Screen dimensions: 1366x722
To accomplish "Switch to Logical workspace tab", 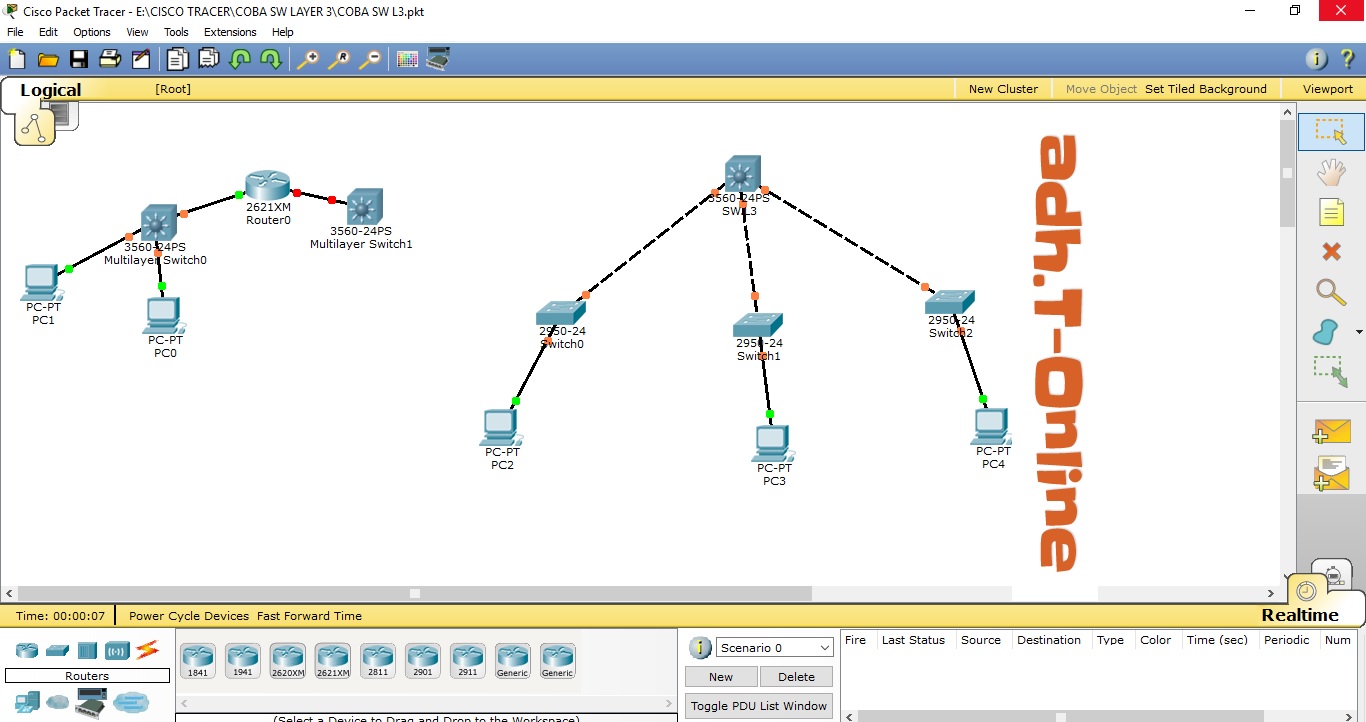I will (x=50, y=90).
